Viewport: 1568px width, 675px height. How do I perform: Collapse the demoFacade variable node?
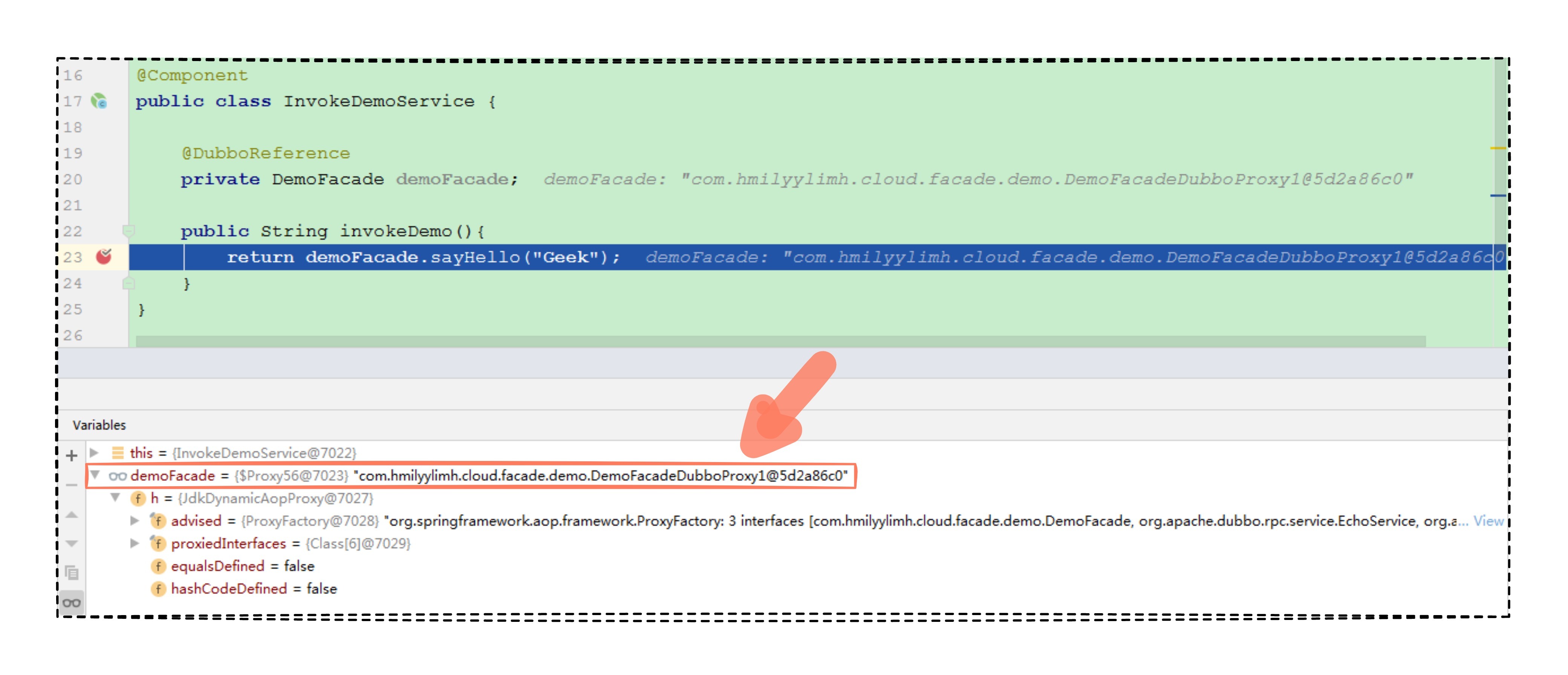tap(95, 475)
